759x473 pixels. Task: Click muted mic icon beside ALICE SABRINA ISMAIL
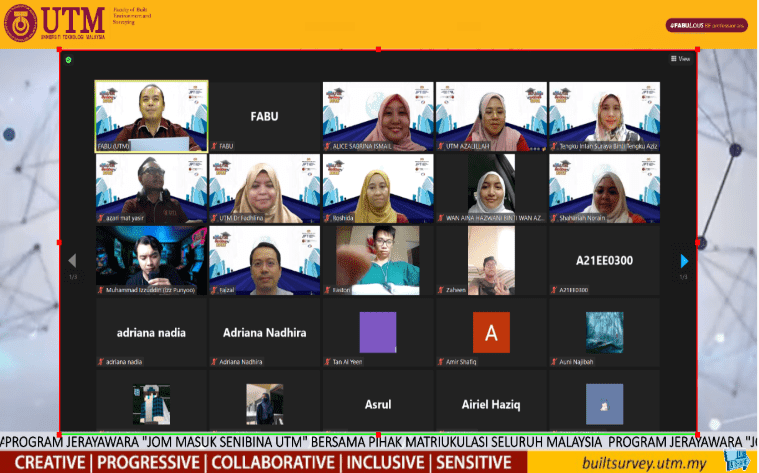[327, 146]
